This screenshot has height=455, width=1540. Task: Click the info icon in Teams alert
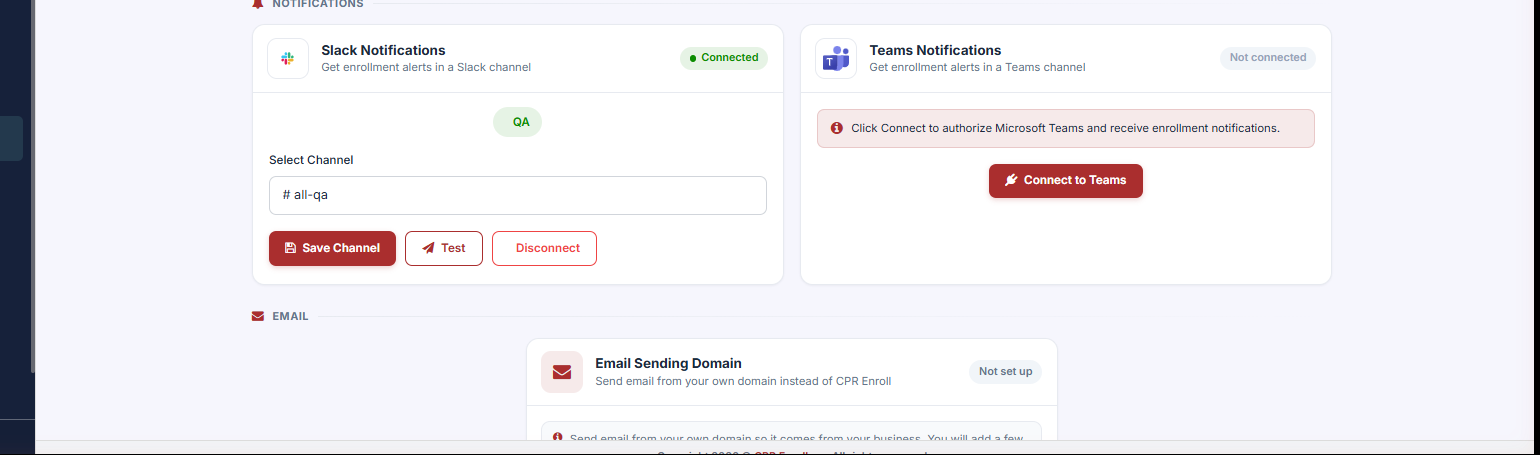pos(837,128)
